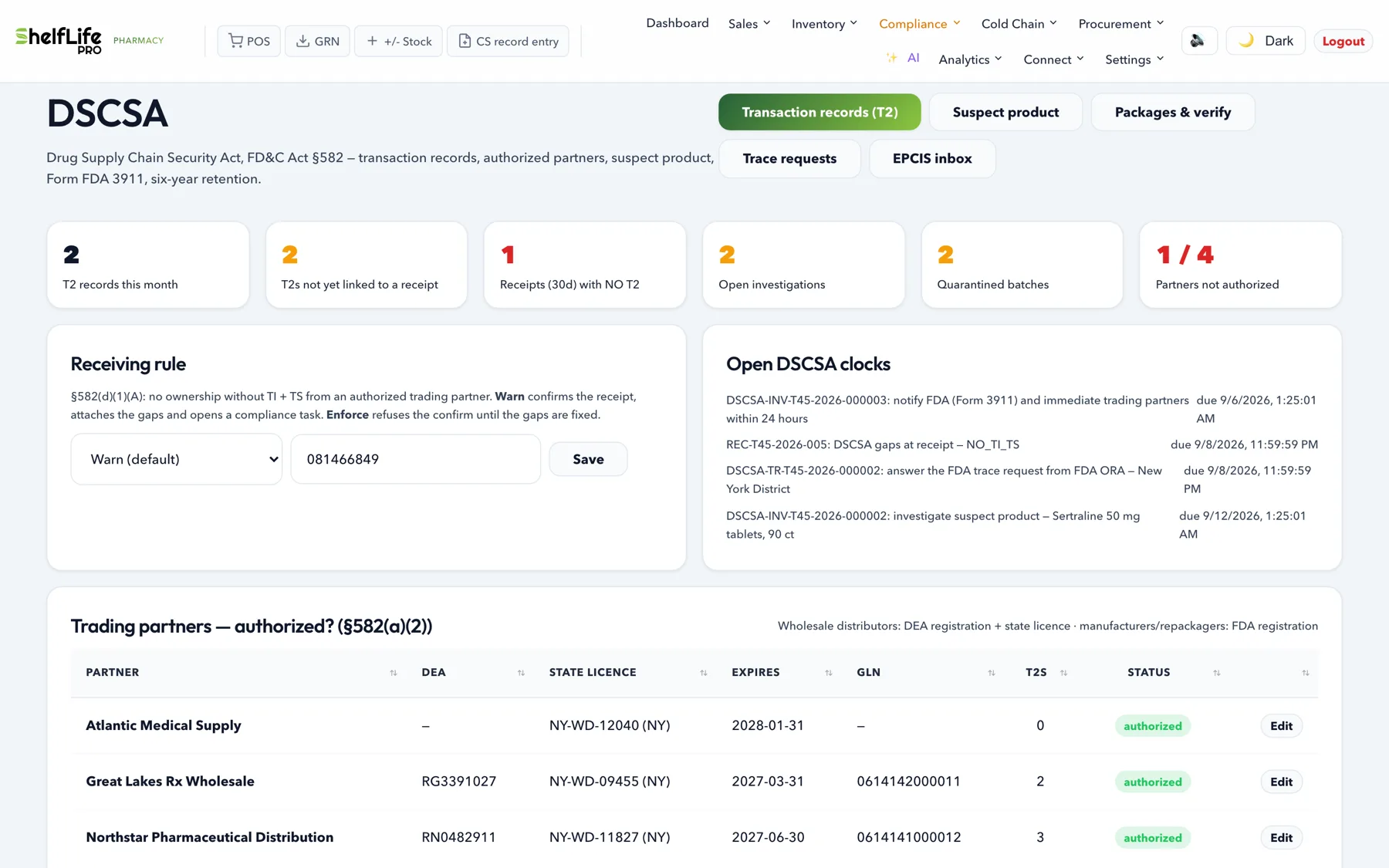Edit Atlantic Medical Supply partner
The width and height of the screenshot is (1389, 868).
pos(1281,726)
